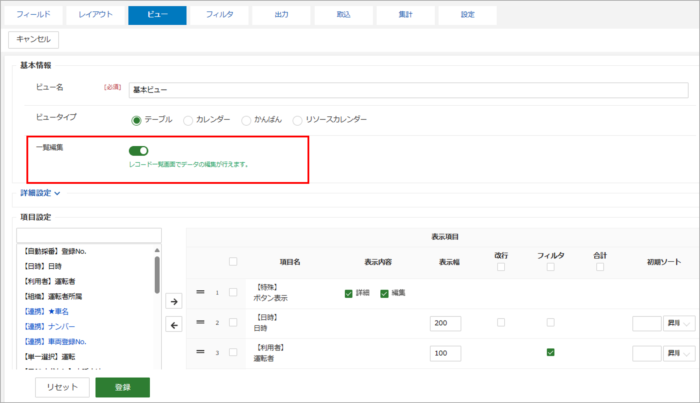Check row selection box for 運転者 row
700x403 pixels.
tap(233, 352)
